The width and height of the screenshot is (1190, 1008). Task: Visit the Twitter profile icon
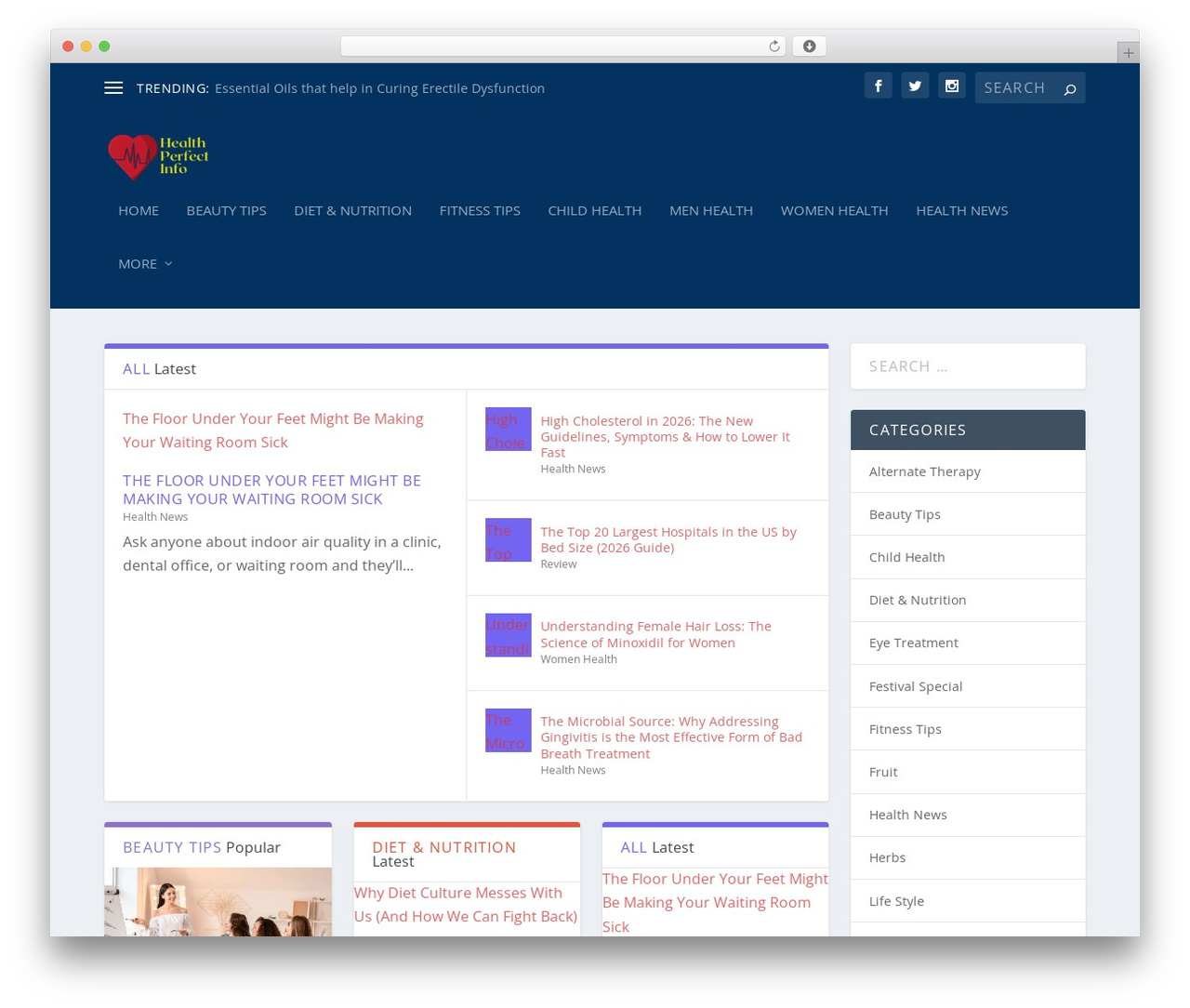click(915, 86)
